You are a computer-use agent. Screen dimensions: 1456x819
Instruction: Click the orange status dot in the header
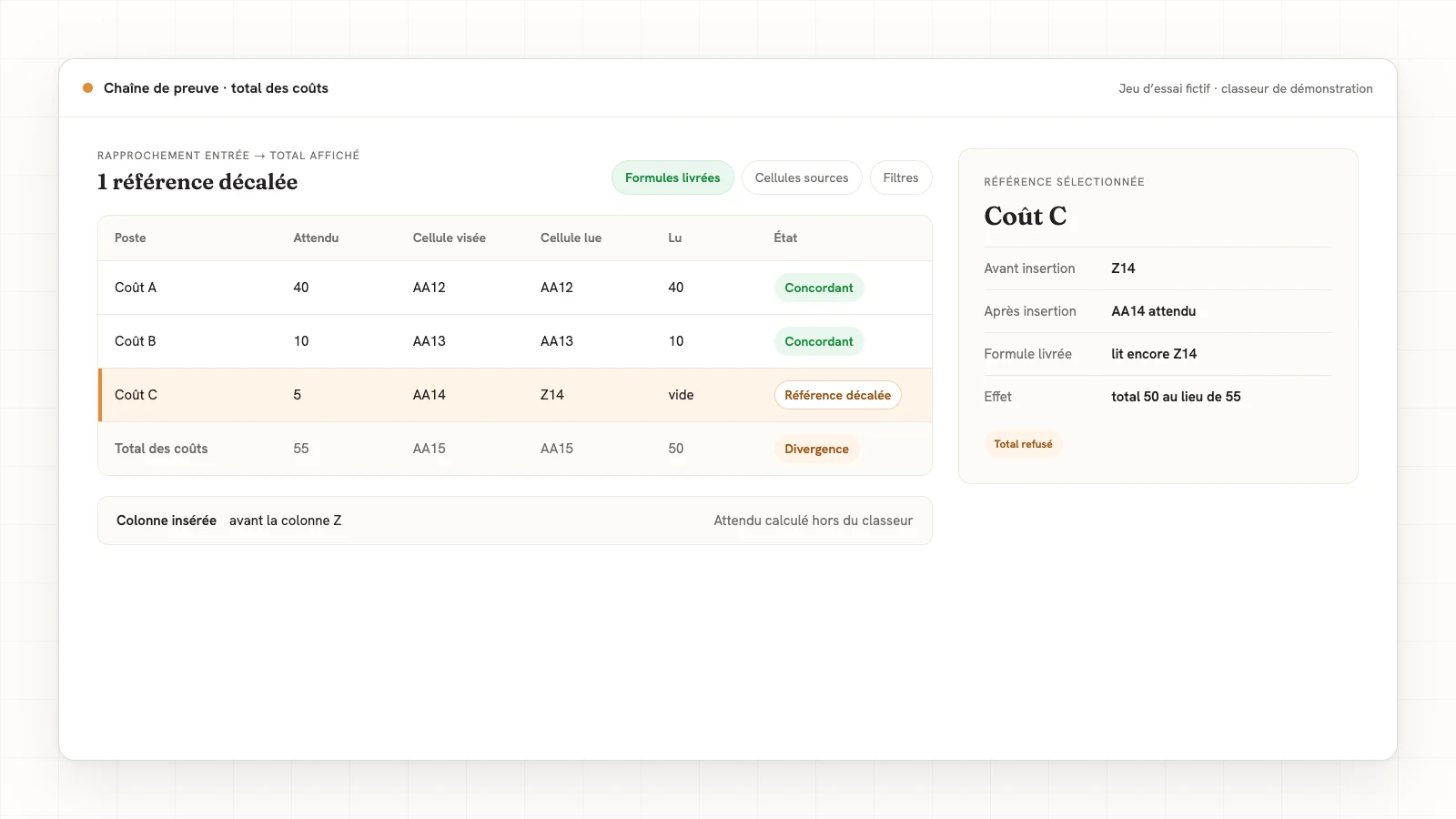(x=88, y=88)
